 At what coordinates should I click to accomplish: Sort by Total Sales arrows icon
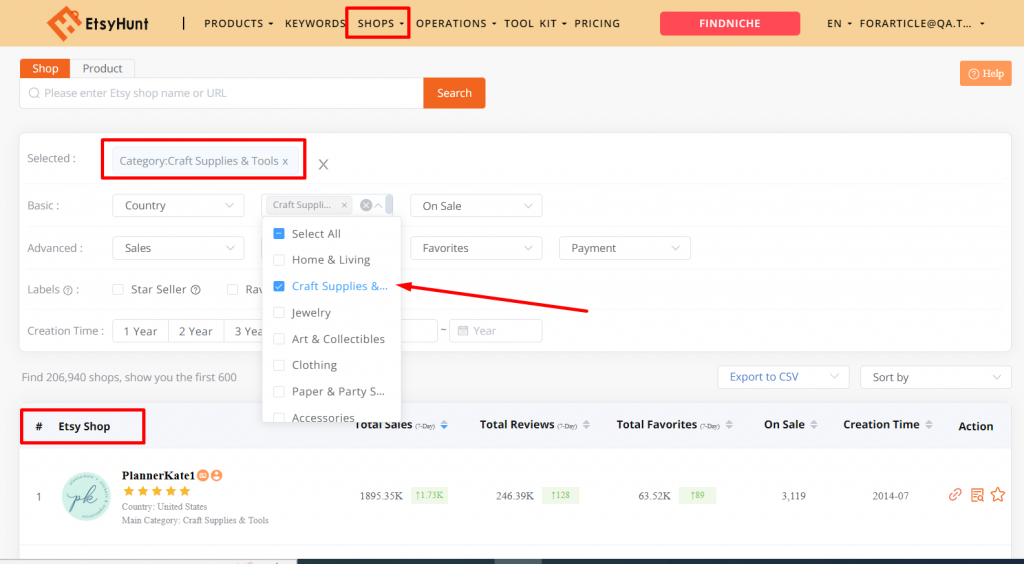coord(444,425)
